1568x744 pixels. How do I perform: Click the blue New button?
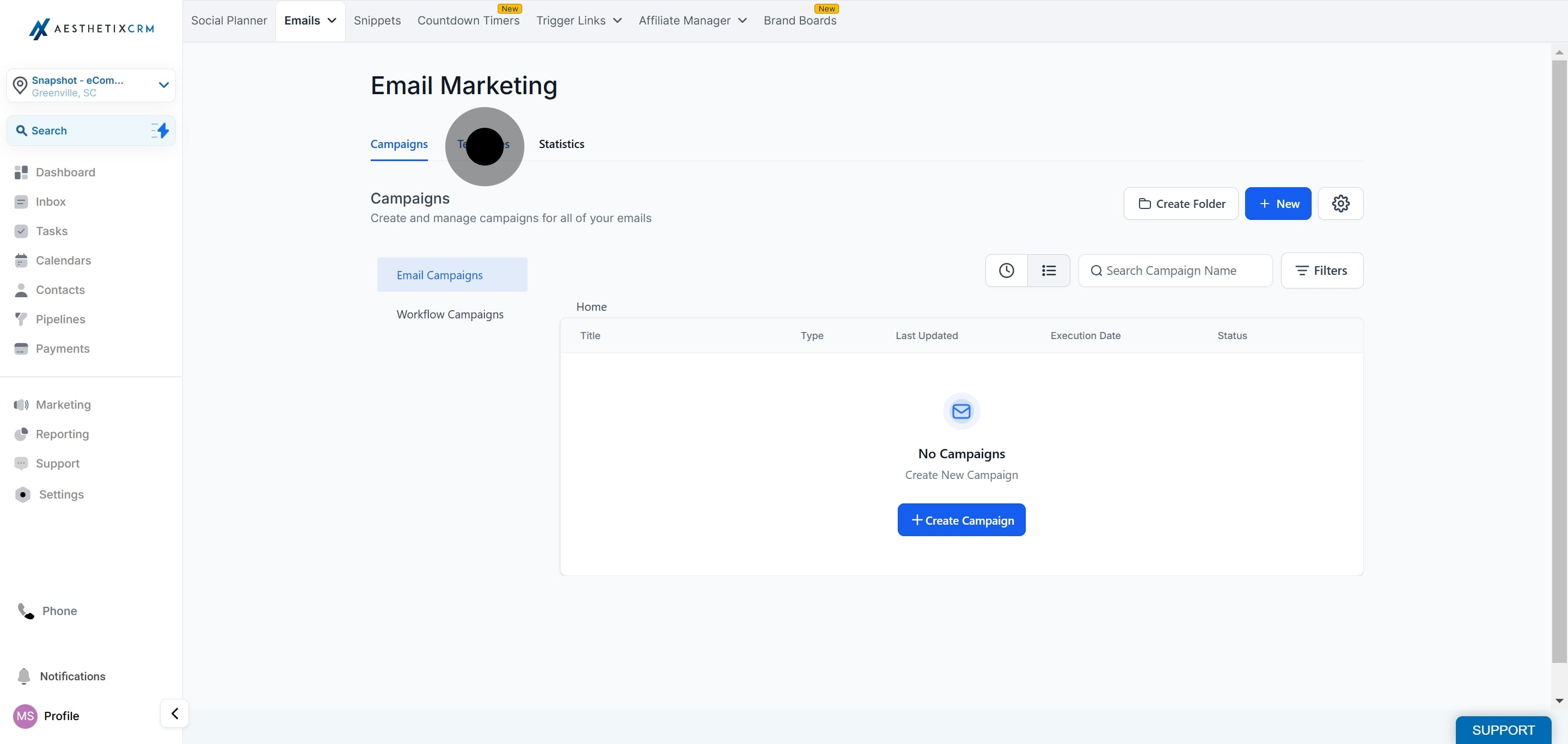pos(1278,203)
